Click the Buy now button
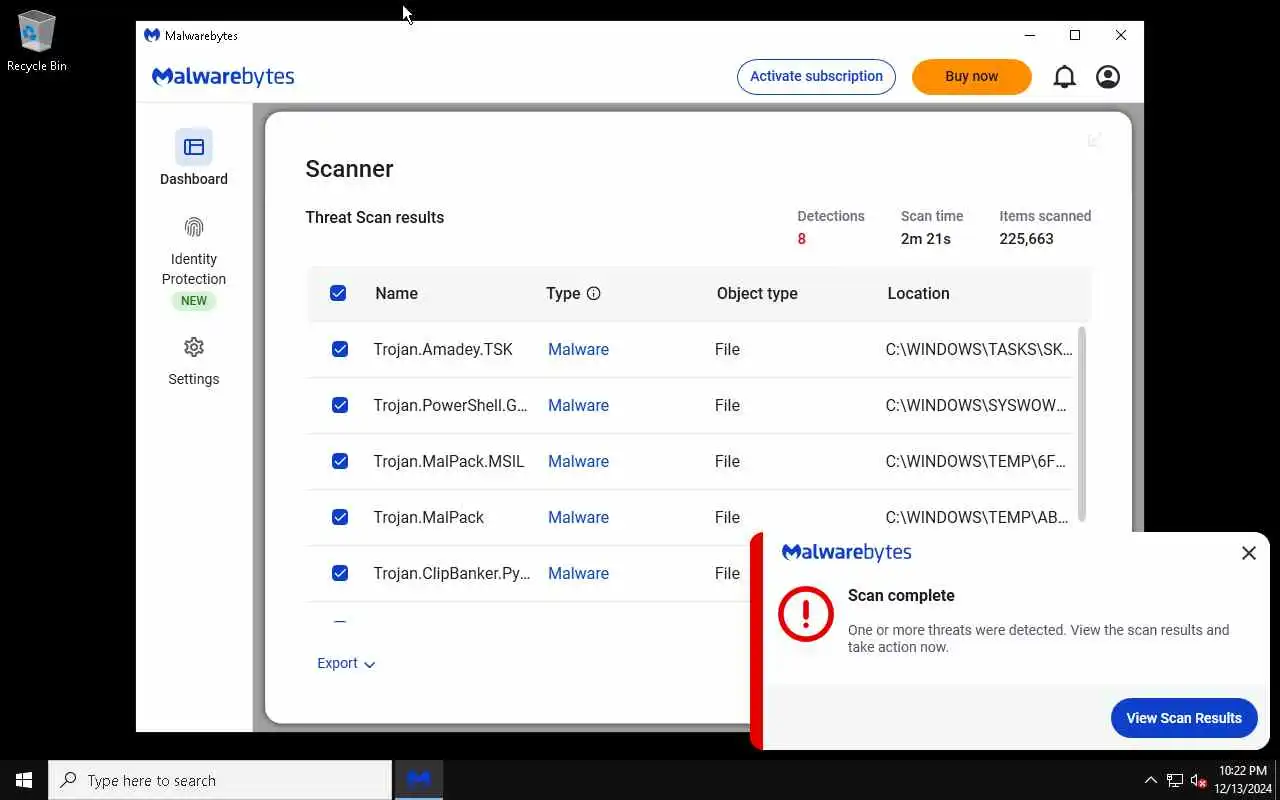Screen dimensions: 1280x800 point(971,77)
